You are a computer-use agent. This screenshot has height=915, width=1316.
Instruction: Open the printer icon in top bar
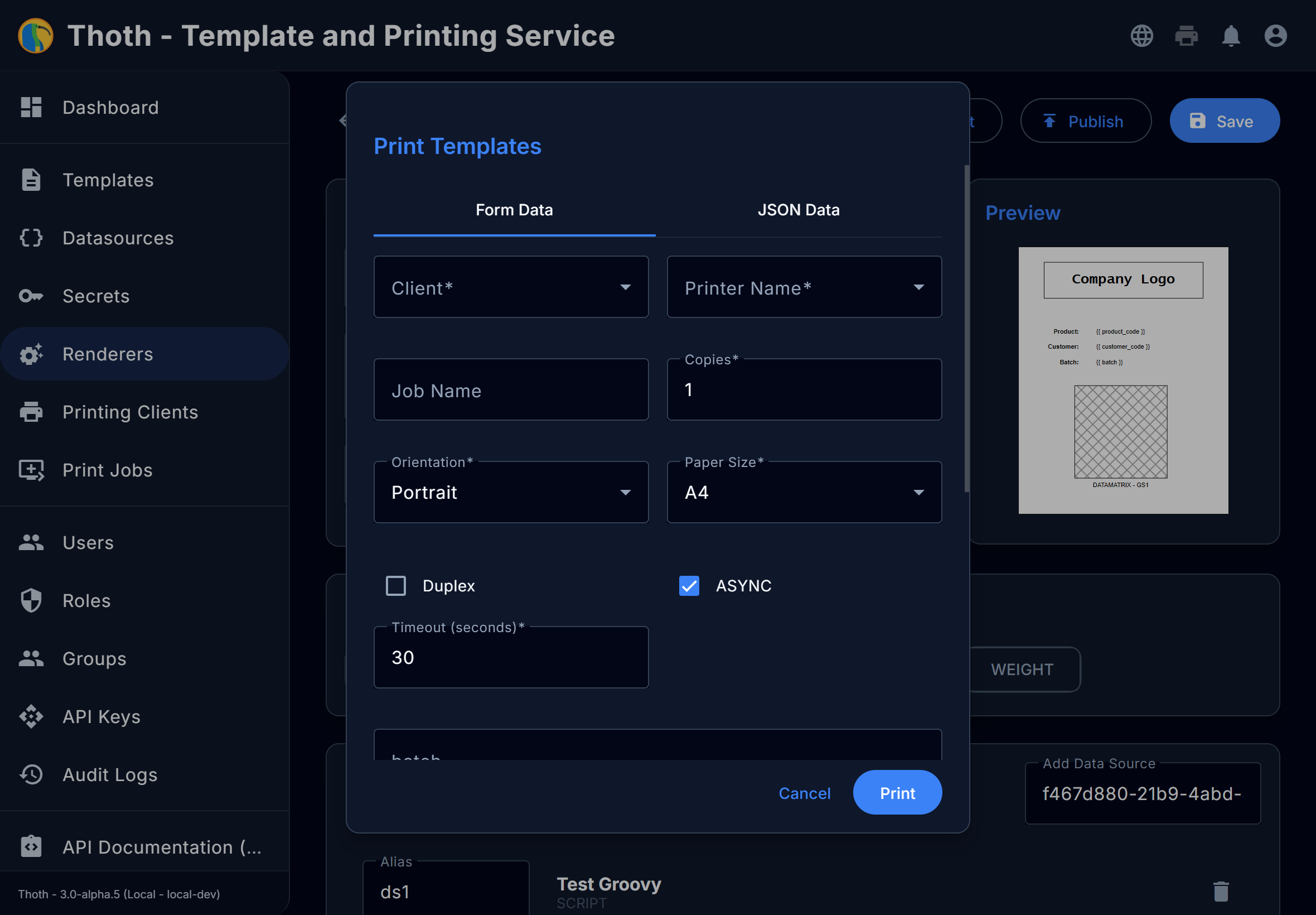click(1186, 36)
